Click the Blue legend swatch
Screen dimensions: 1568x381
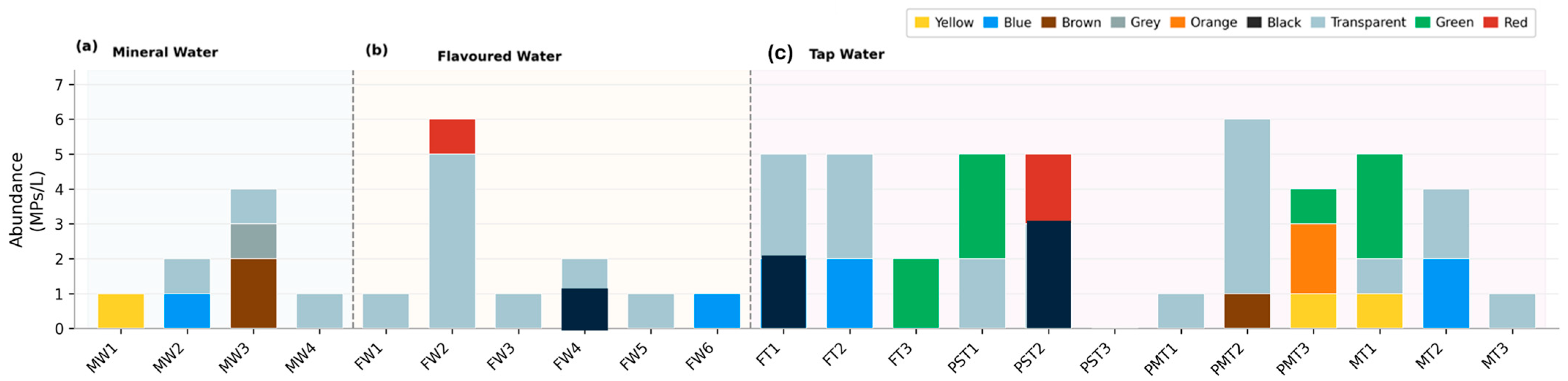[x=991, y=23]
